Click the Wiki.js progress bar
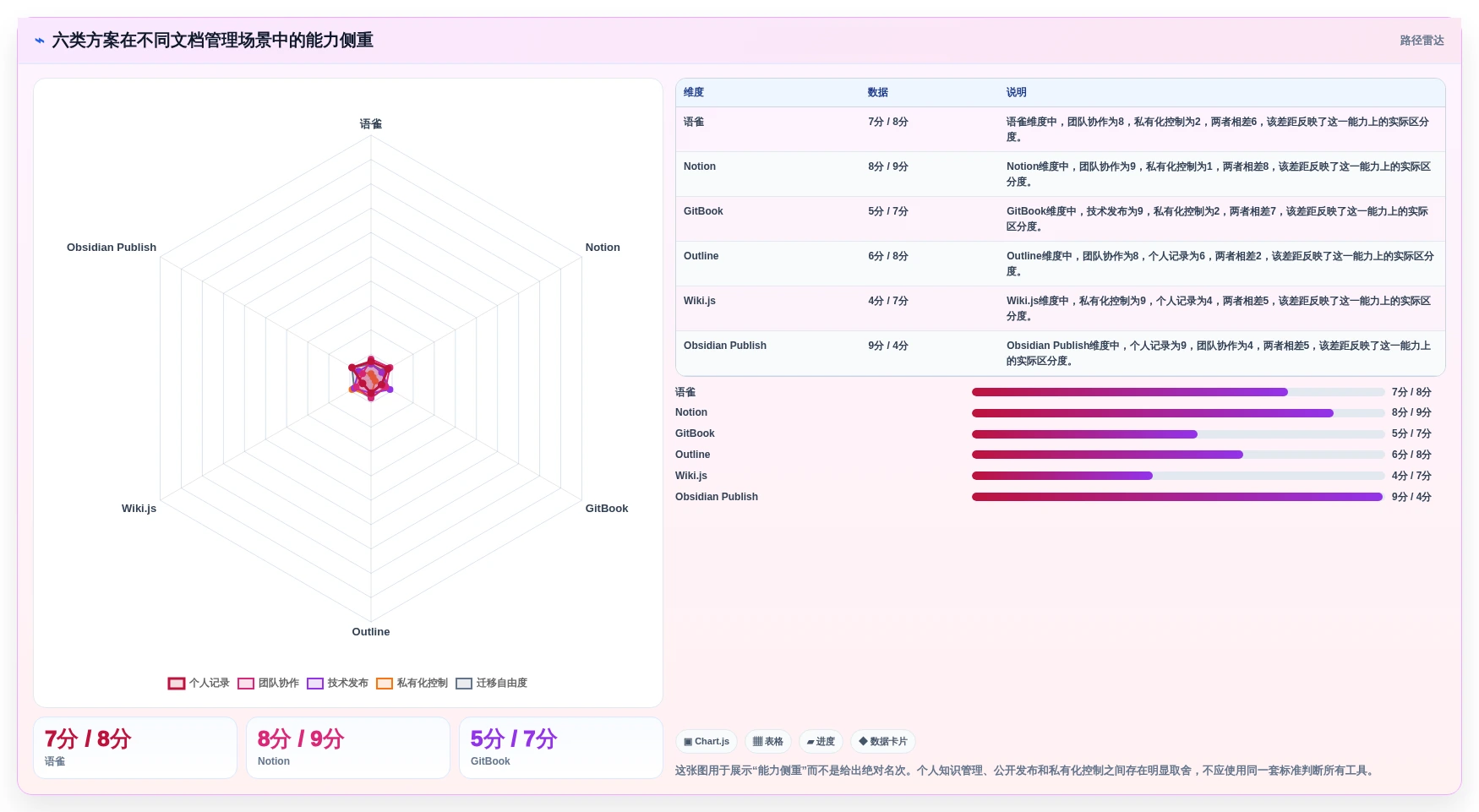Screen dimensions: 1479x812 coord(1178,476)
